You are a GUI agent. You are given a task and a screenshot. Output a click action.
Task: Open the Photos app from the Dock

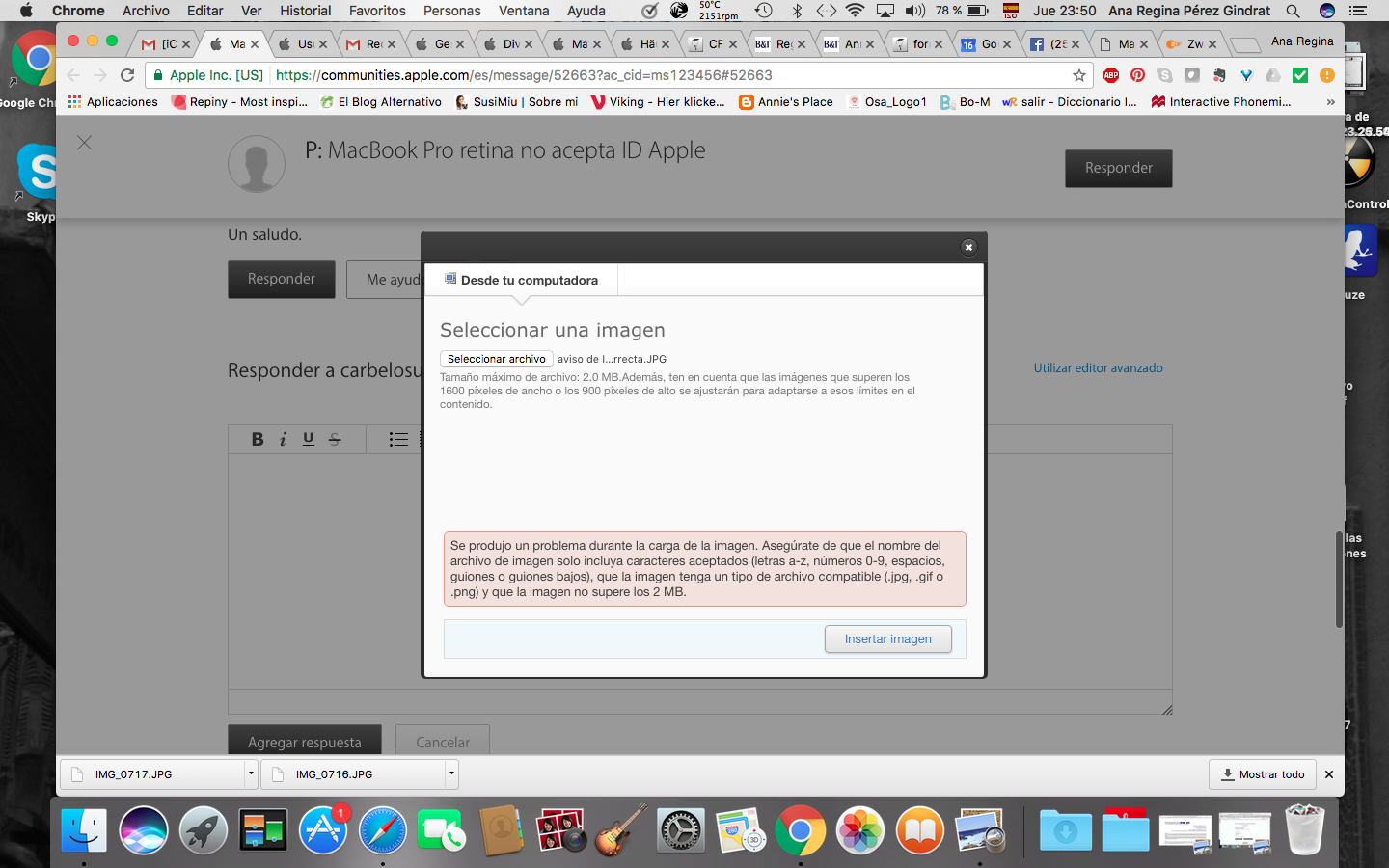[860, 829]
